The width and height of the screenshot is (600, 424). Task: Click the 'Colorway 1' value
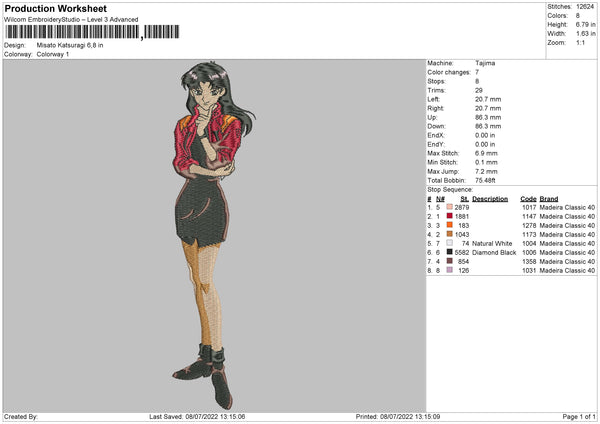point(53,54)
